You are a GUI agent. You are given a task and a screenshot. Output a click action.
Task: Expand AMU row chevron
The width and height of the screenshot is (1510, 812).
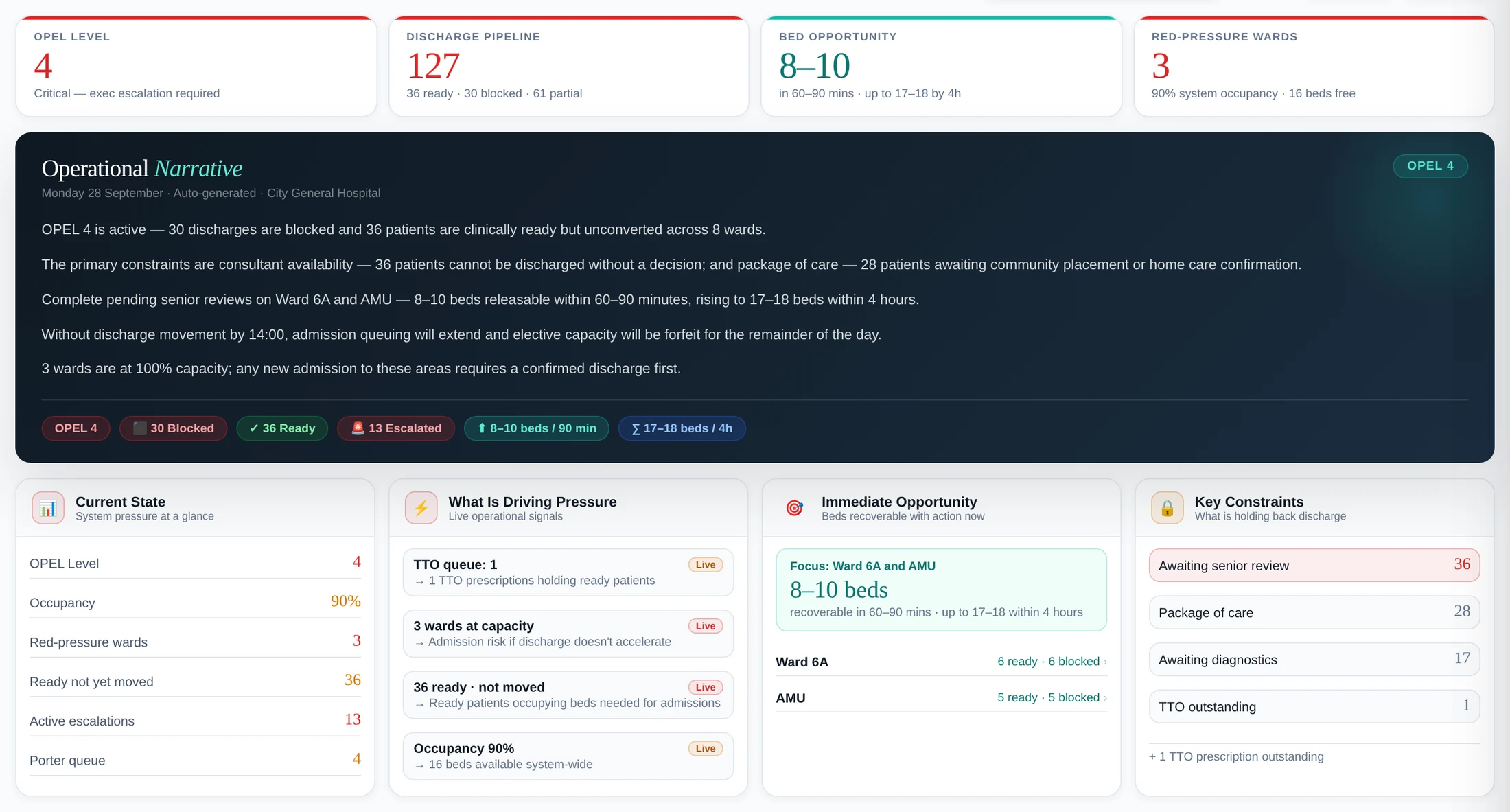coord(1104,698)
